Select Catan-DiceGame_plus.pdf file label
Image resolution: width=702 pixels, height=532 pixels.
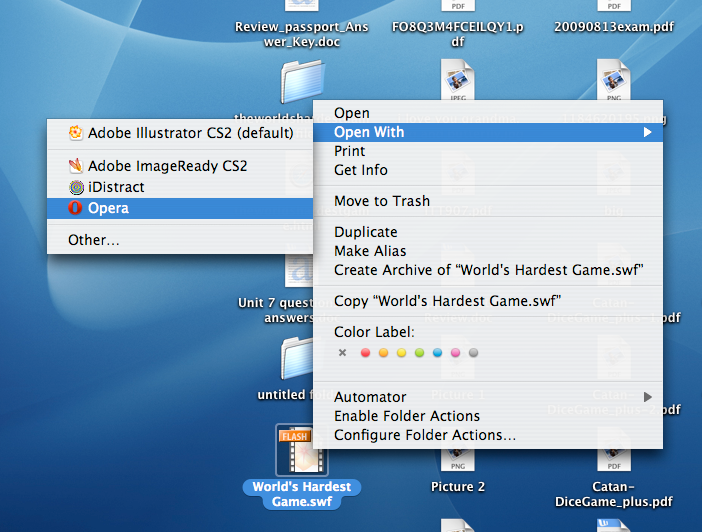[x=613, y=494]
